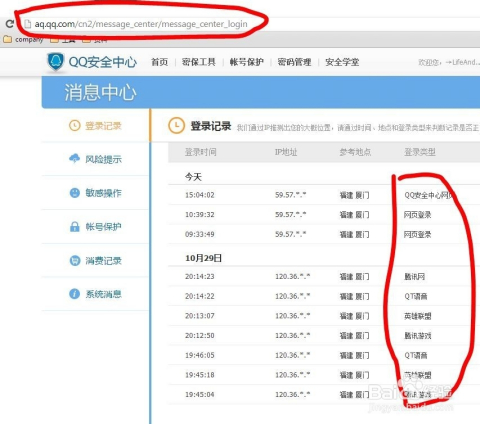Click 英雄联盟 in the 20:13:07 row

(418, 316)
